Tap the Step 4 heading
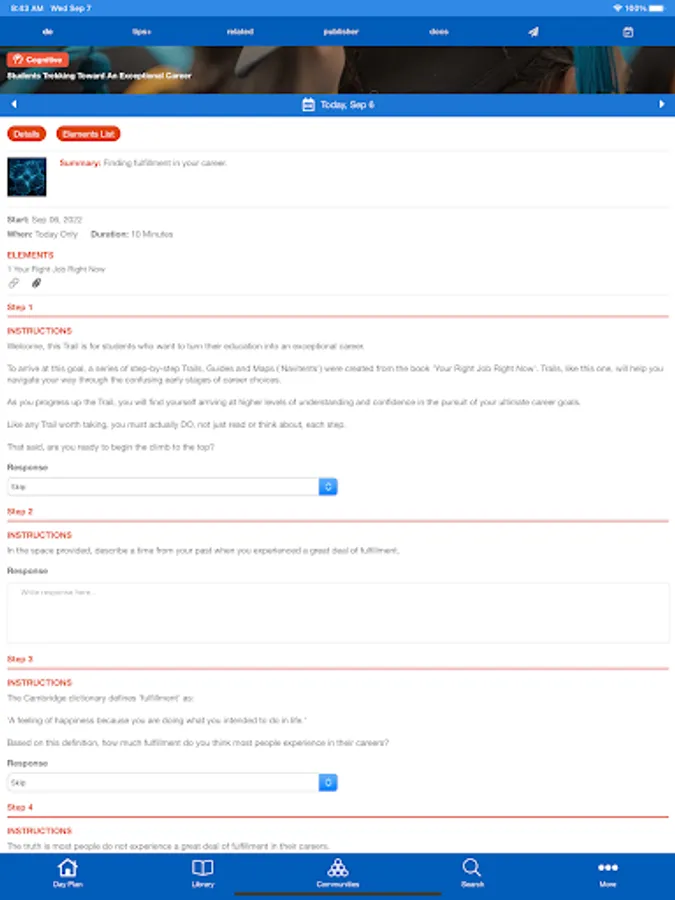The image size is (675, 900). click(x=20, y=807)
